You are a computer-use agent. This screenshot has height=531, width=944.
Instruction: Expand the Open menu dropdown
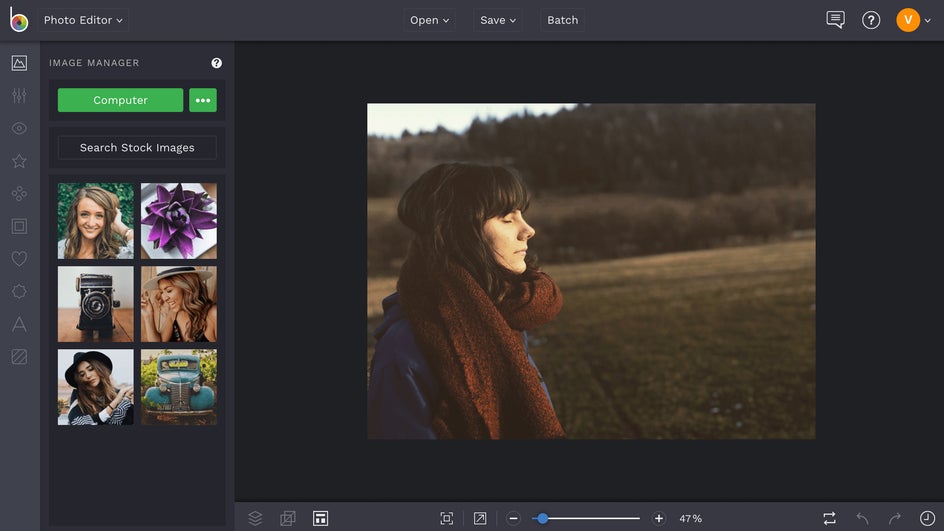click(429, 20)
